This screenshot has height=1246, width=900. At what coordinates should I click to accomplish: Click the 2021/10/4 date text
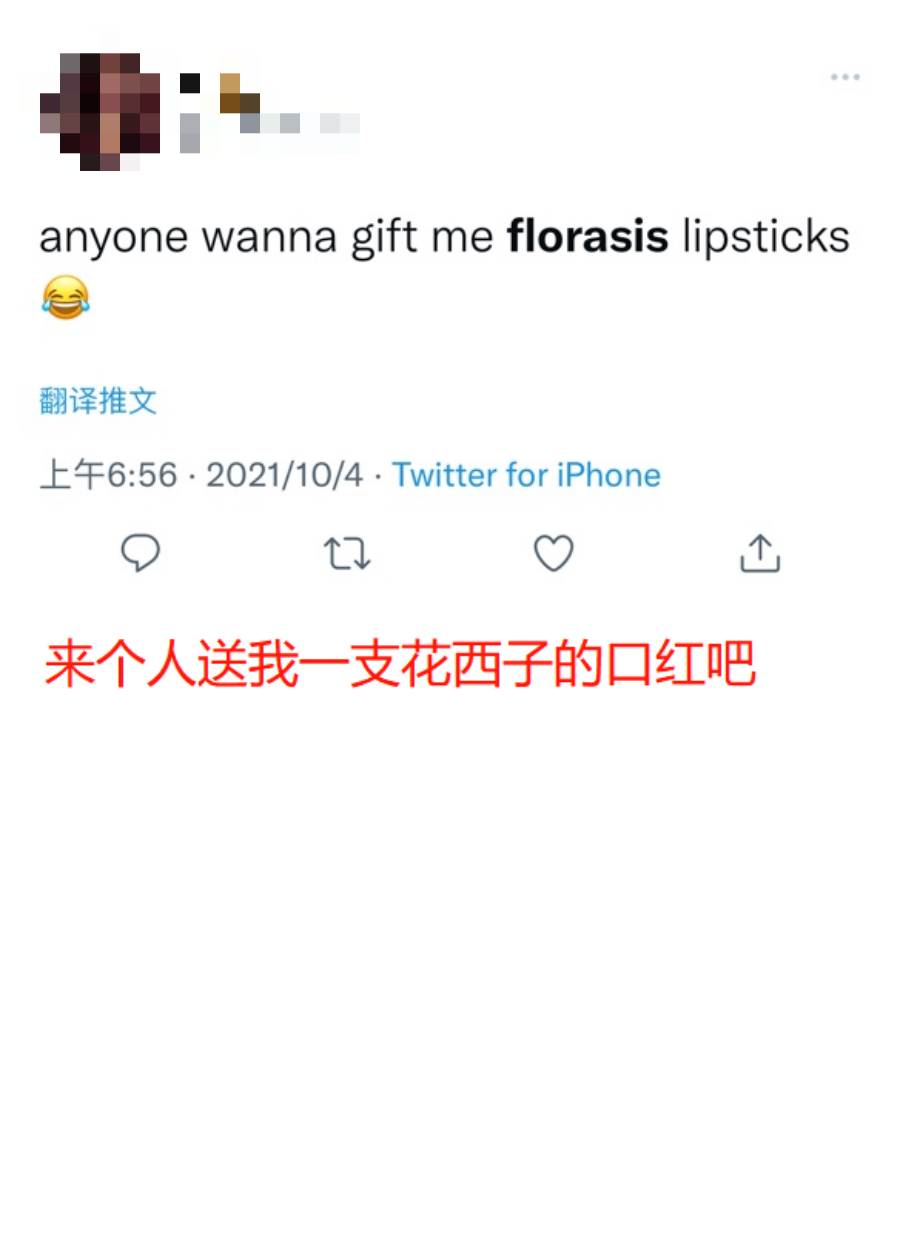(284, 474)
